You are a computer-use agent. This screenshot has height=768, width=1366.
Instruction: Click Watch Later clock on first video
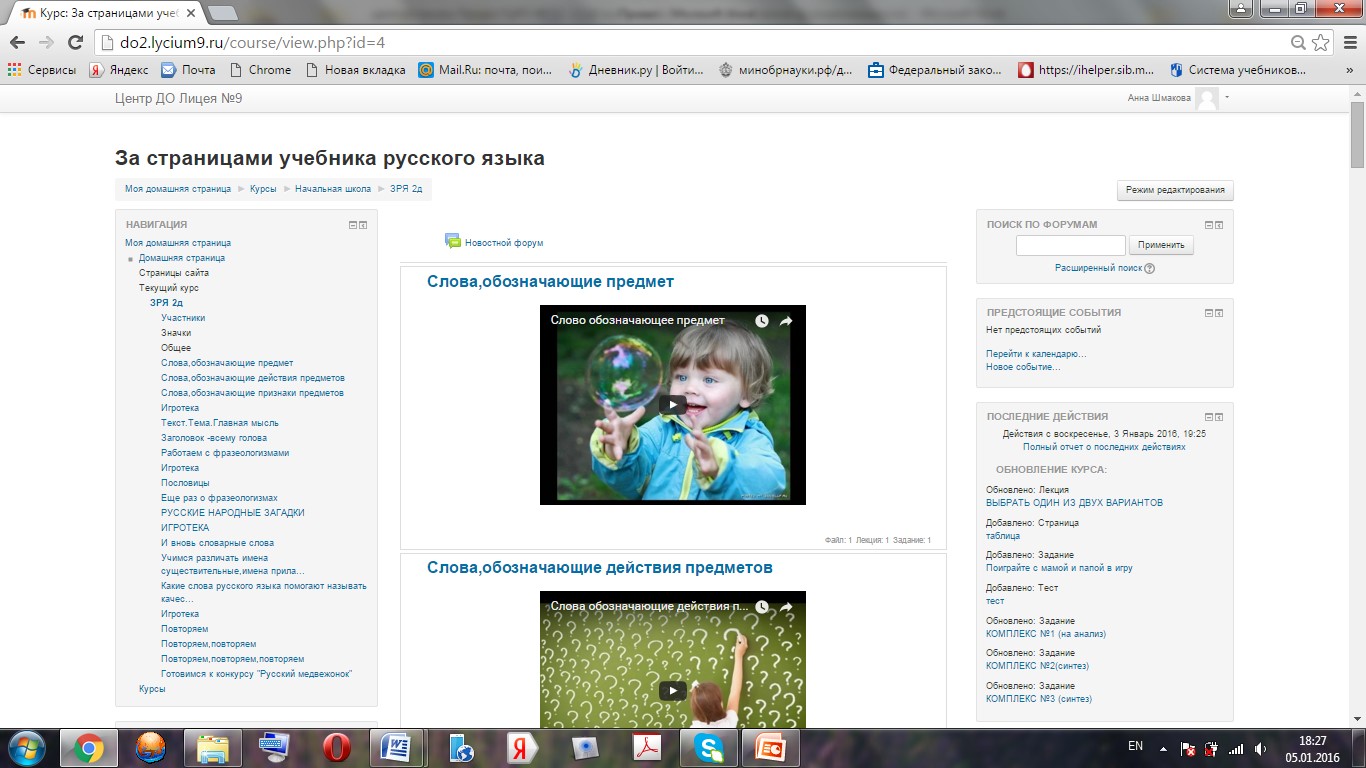coord(762,321)
